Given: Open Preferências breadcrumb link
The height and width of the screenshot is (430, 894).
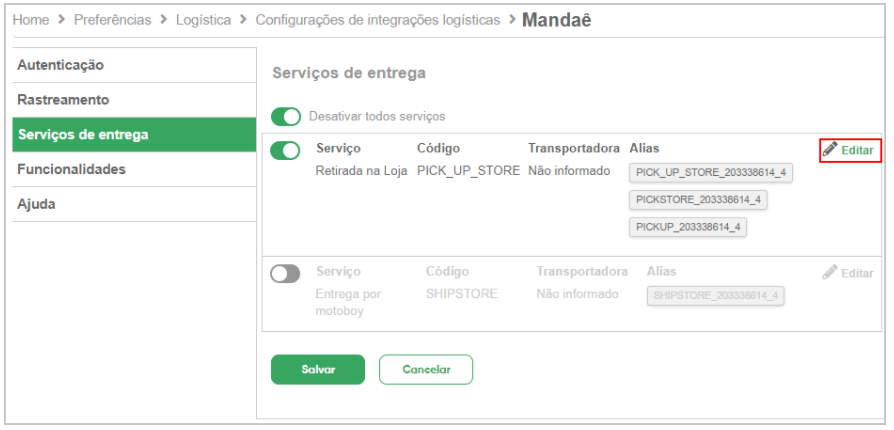Looking at the screenshot, I should tap(113, 20).
